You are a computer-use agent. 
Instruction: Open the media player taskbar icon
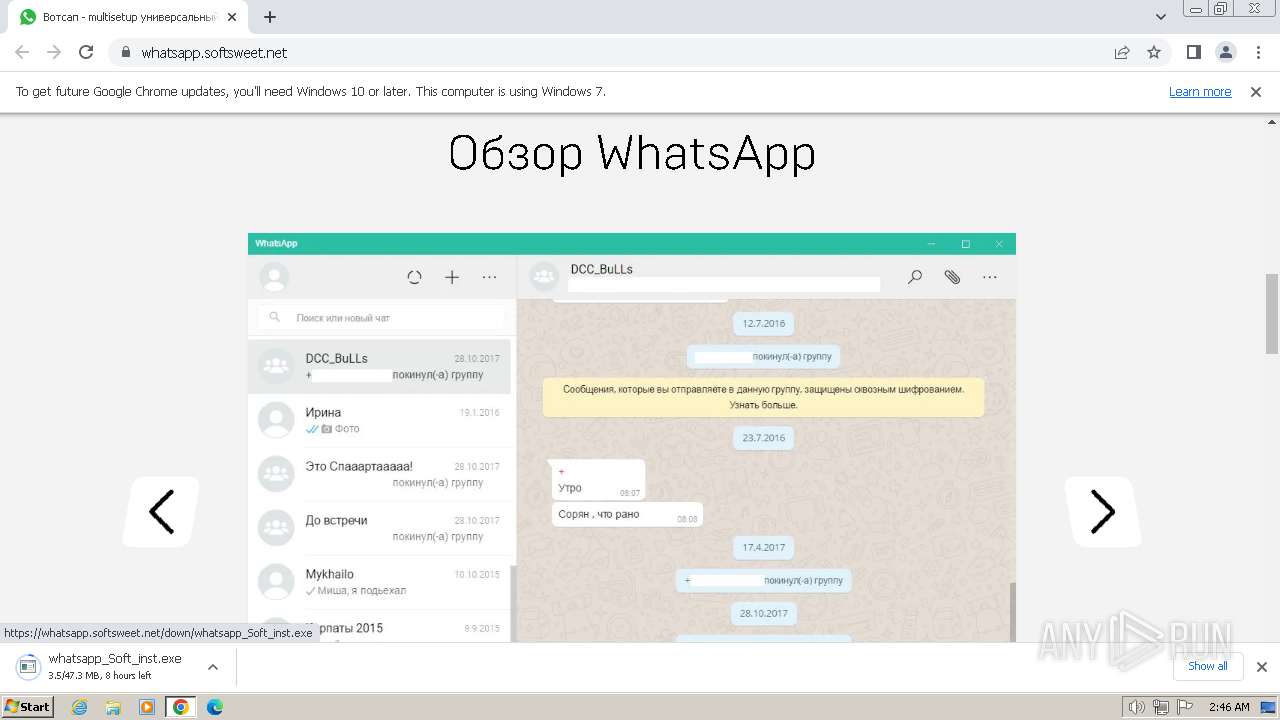[x=147, y=707]
